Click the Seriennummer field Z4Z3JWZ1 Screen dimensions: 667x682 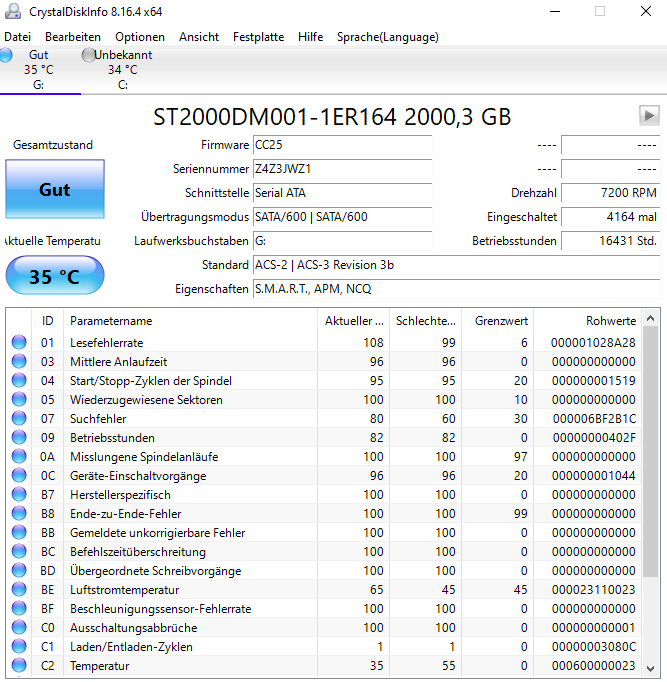(343, 169)
